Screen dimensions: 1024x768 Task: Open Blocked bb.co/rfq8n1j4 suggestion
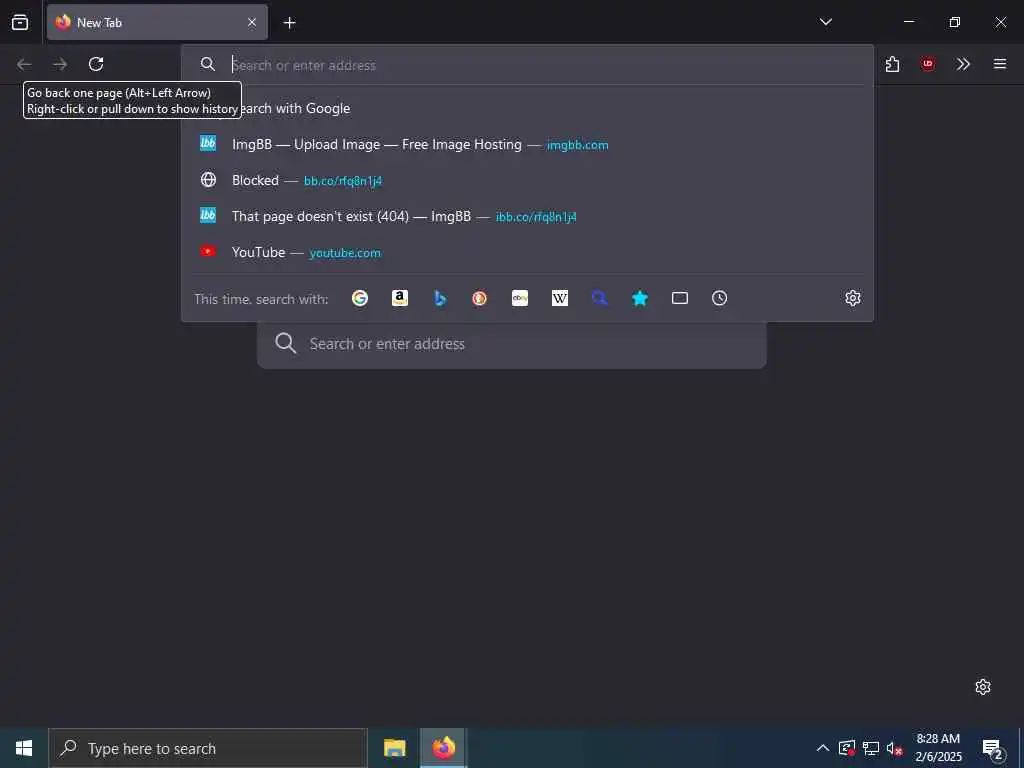[x=527, y=180]
